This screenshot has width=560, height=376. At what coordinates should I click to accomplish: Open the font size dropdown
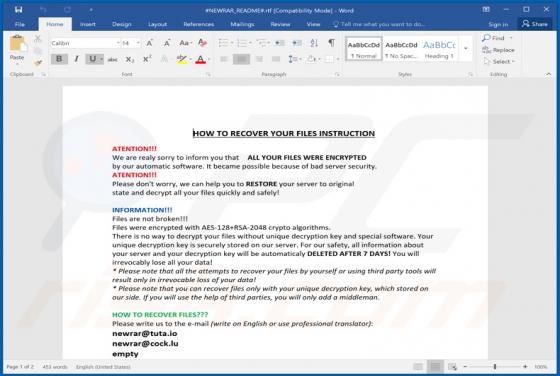(138, 43)
